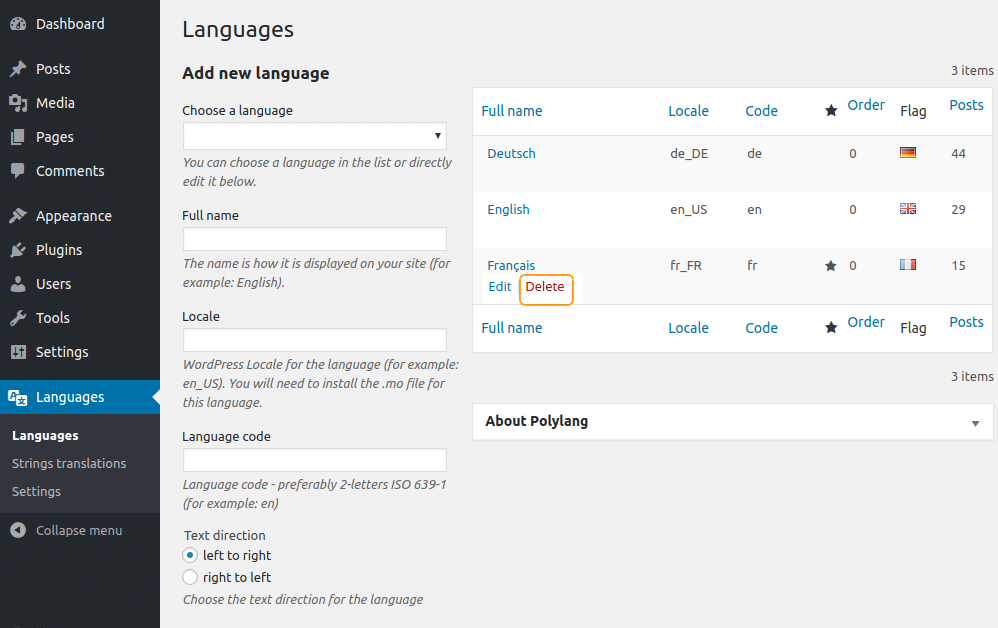Sort table by Order column header
Viewport: 998px width, 628px height.
[x=866, y=105]
